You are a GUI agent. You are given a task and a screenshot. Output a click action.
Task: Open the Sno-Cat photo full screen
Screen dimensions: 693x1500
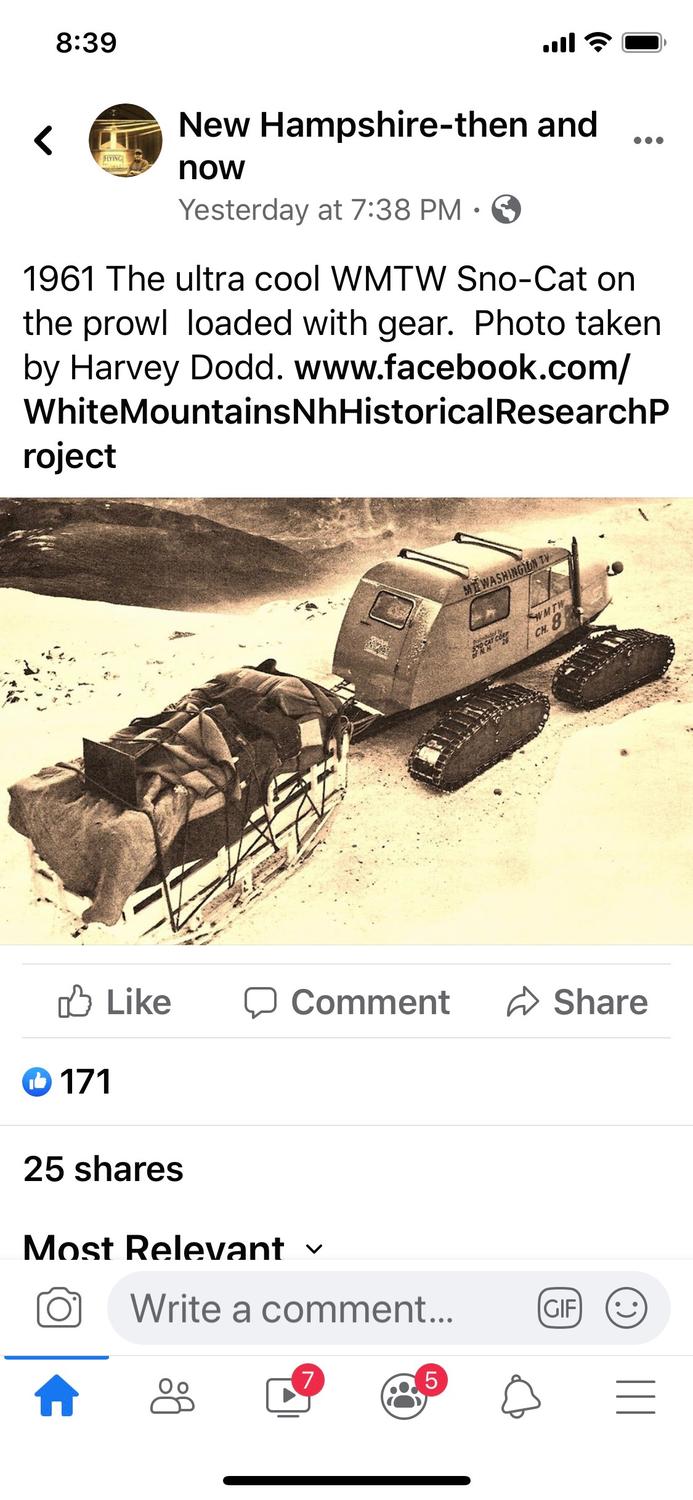click(x=346, y=721)
